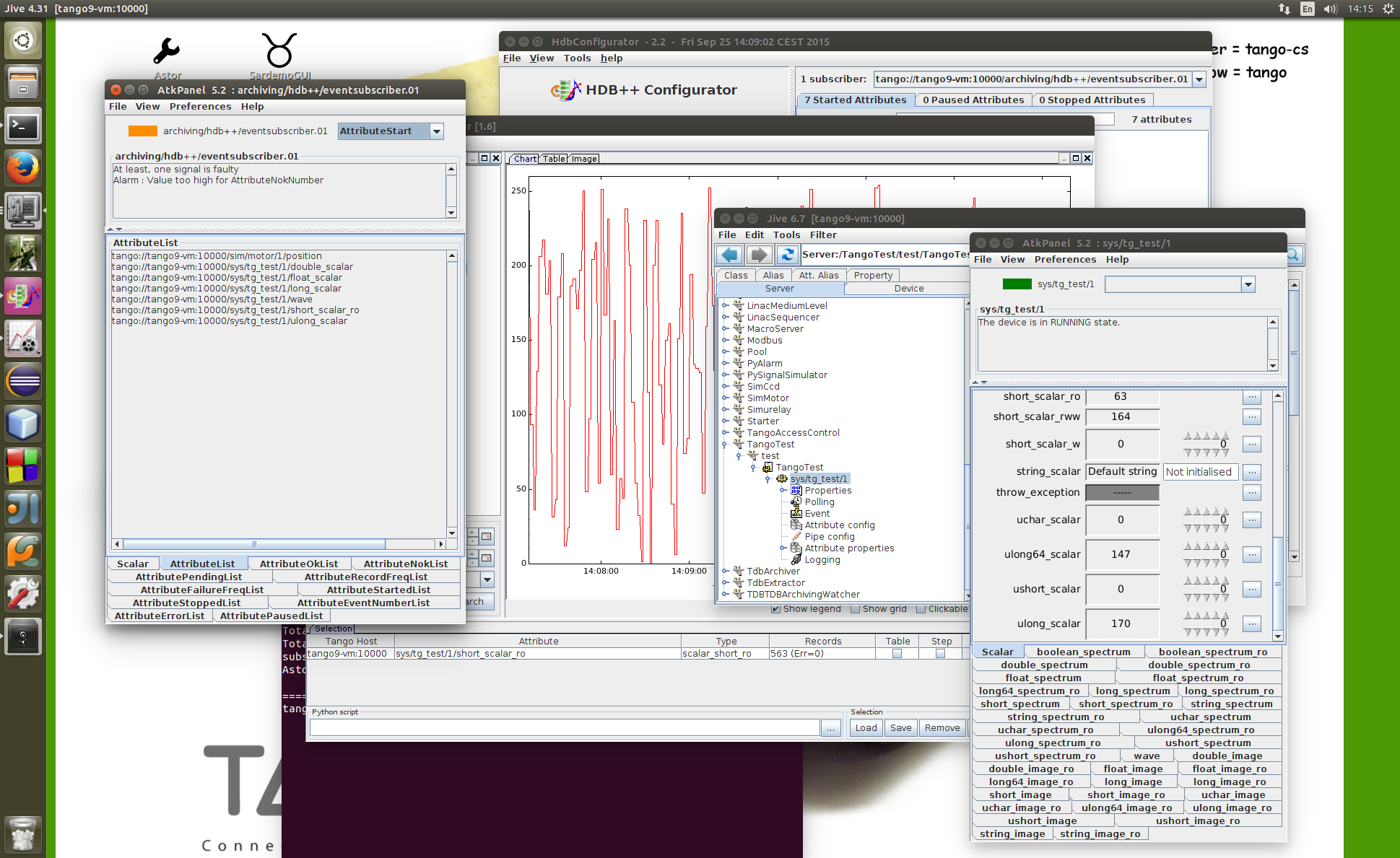
Task: Switch to the Device tab in Jive
Action: point(908,289)
